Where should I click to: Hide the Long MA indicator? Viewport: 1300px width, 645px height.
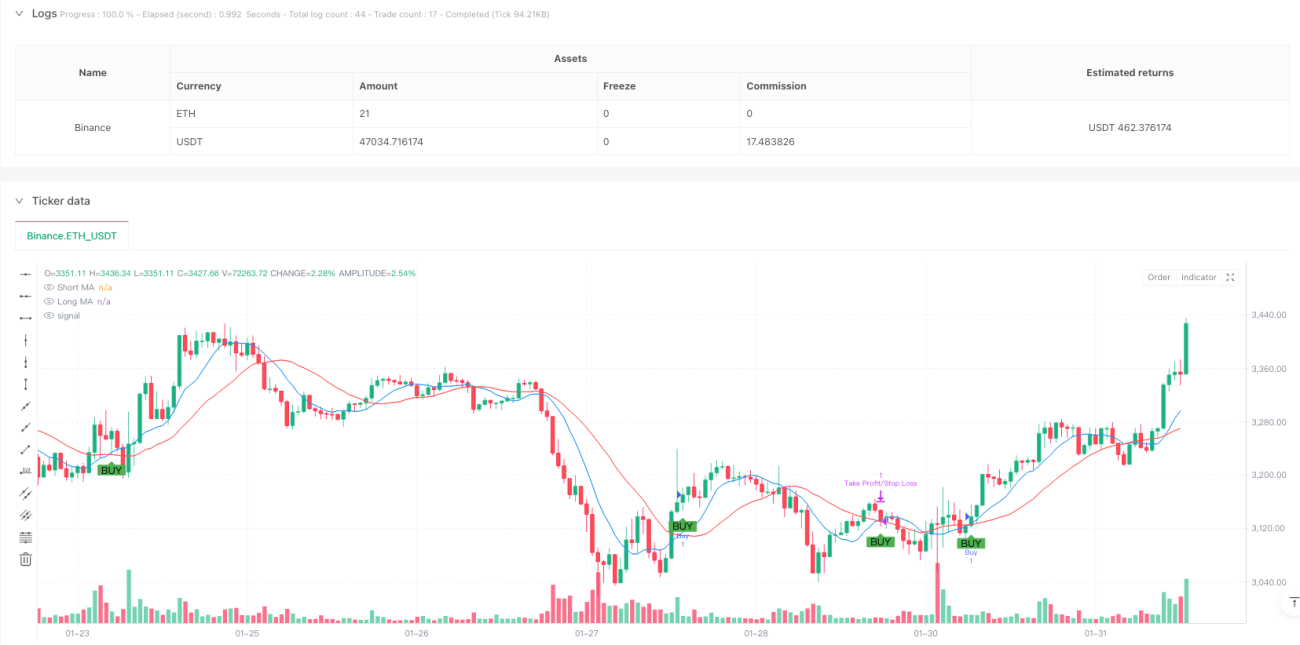(49, 301)
